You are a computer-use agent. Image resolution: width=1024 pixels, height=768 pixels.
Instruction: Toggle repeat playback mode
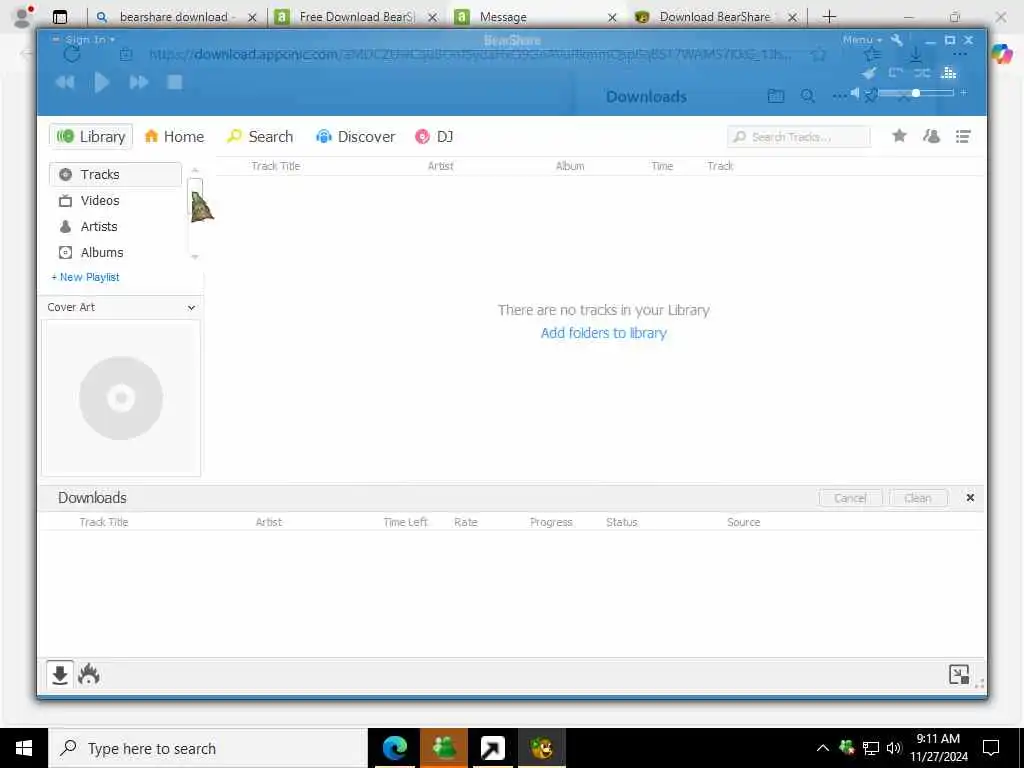pyautogui.click(x=895, y=73)
